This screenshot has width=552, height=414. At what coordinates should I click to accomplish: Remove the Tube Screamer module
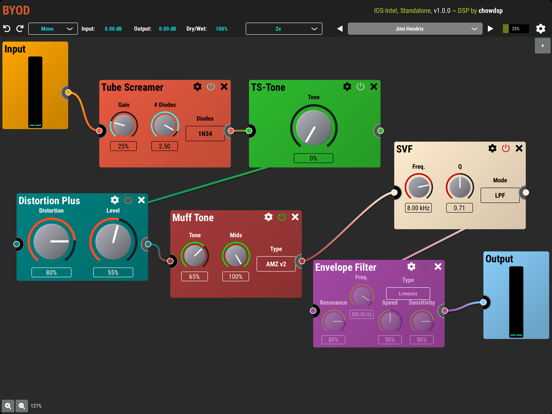click(x=224, y=87)
